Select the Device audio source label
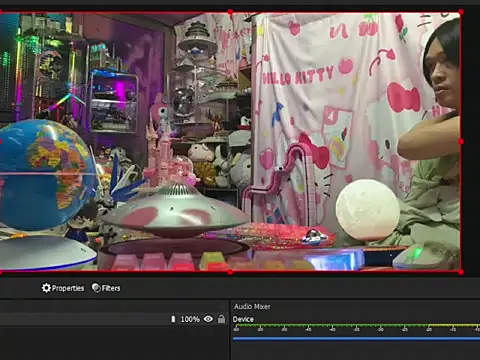 [243, 319]
